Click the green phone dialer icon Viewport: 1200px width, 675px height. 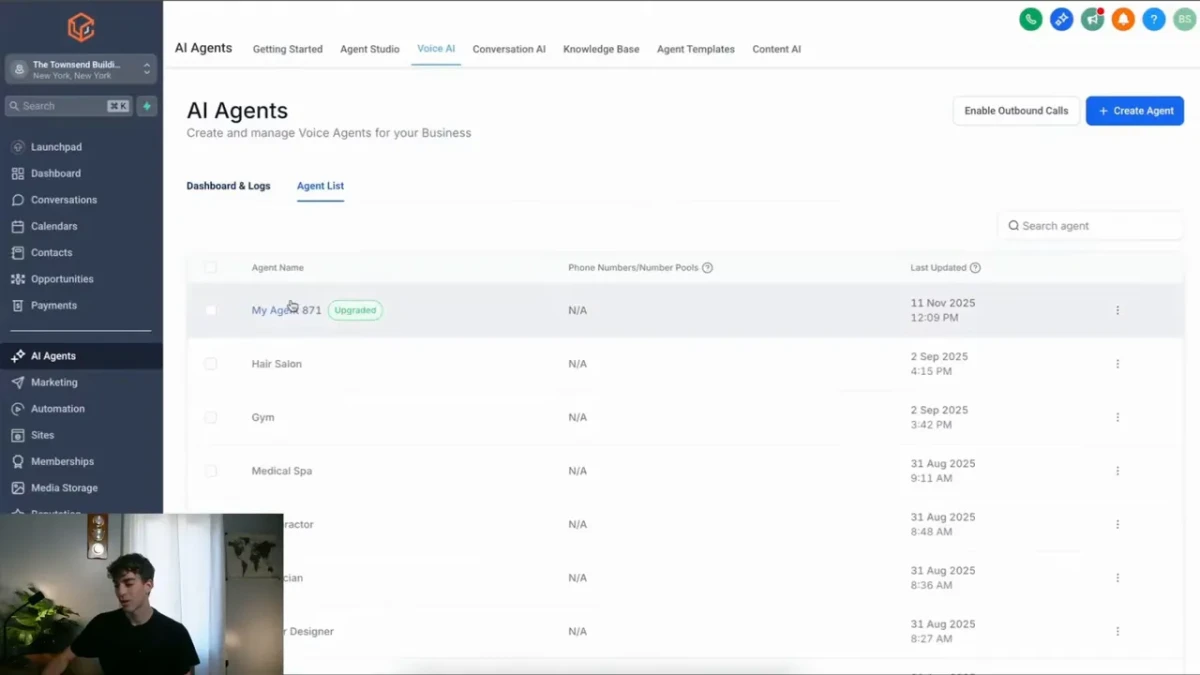click(x=1030, y=19)
